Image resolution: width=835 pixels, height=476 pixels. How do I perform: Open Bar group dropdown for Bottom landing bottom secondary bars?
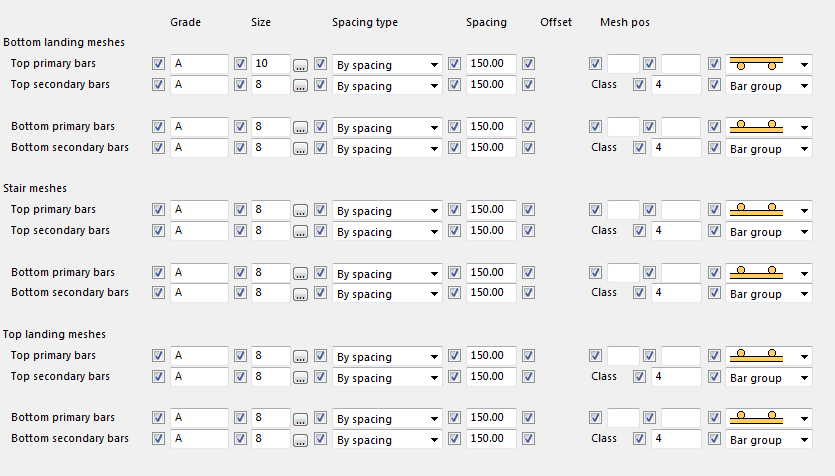[x=768, y=149]
